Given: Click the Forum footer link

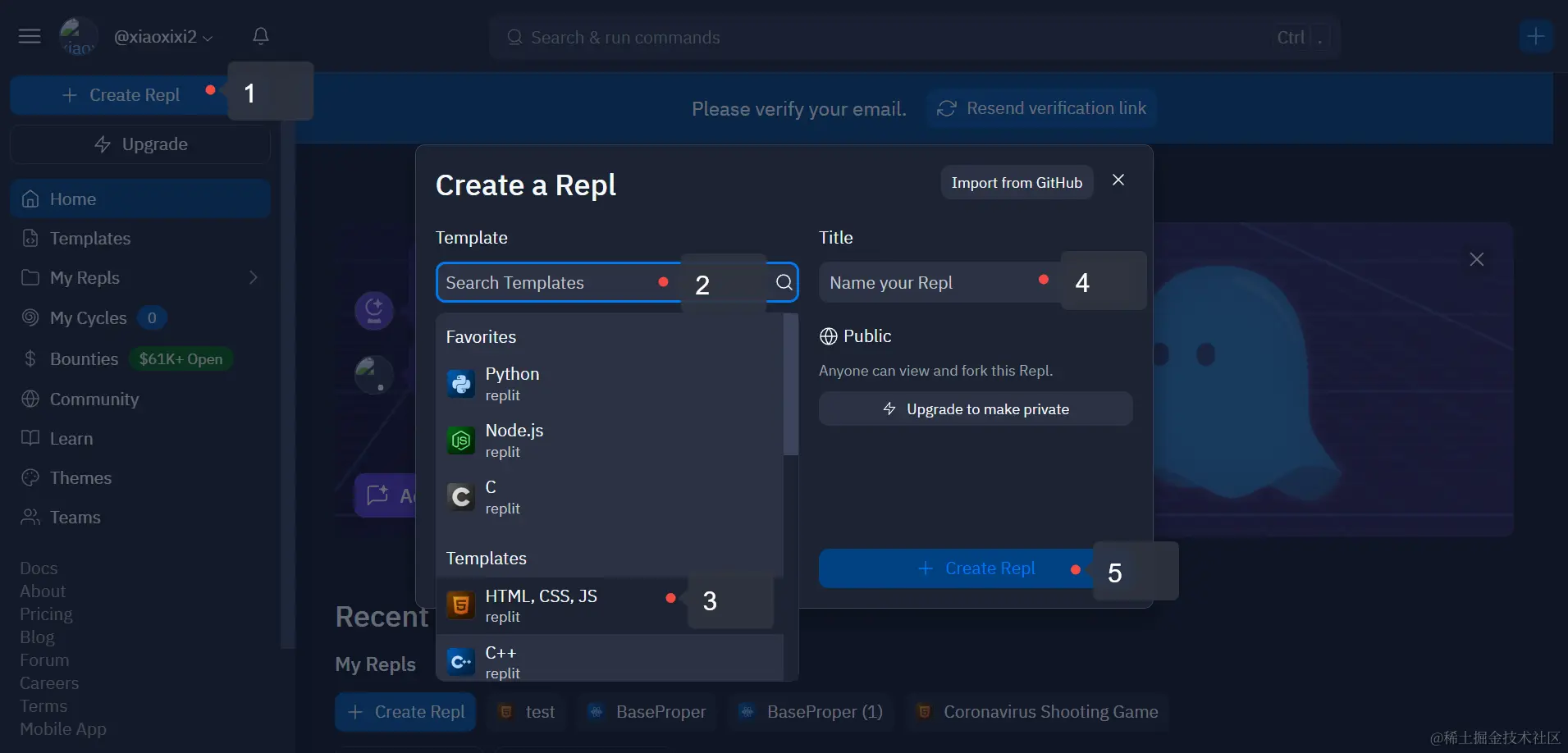Looking at the screenshot, I should pyautogui.click(x=44, y=660).
